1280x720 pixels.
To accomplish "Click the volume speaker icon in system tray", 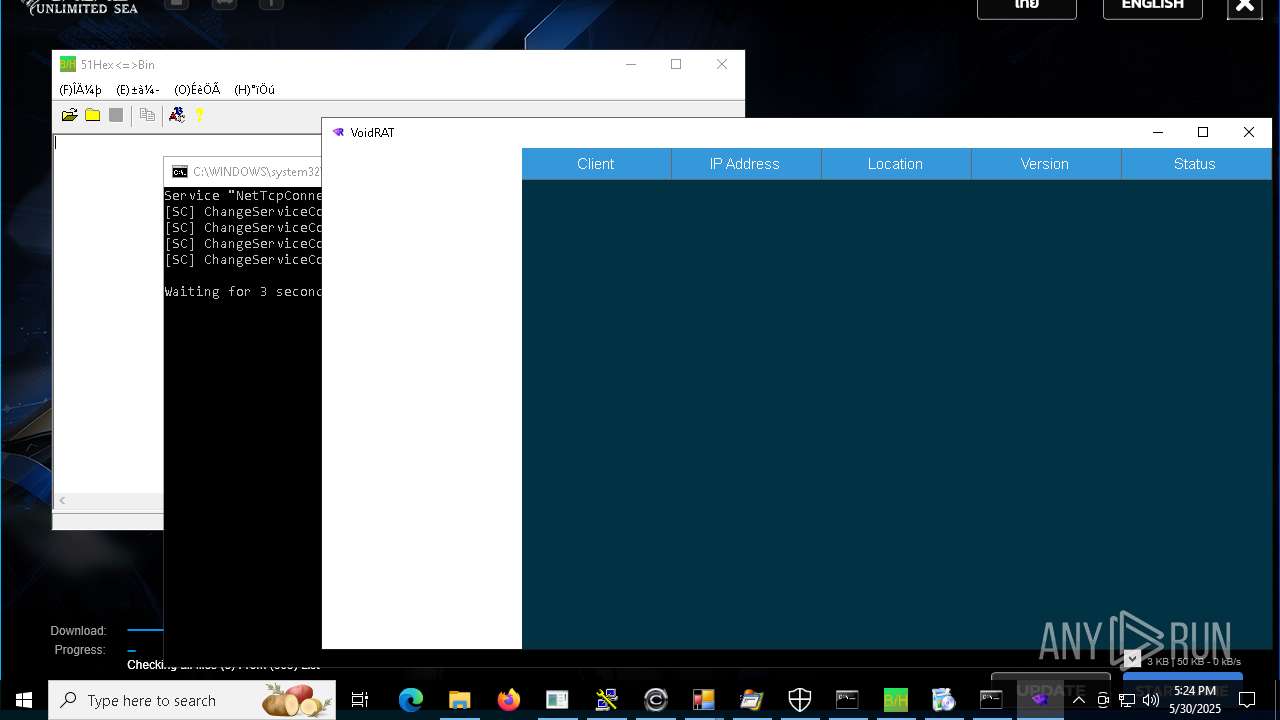I will coord(1151,700).
